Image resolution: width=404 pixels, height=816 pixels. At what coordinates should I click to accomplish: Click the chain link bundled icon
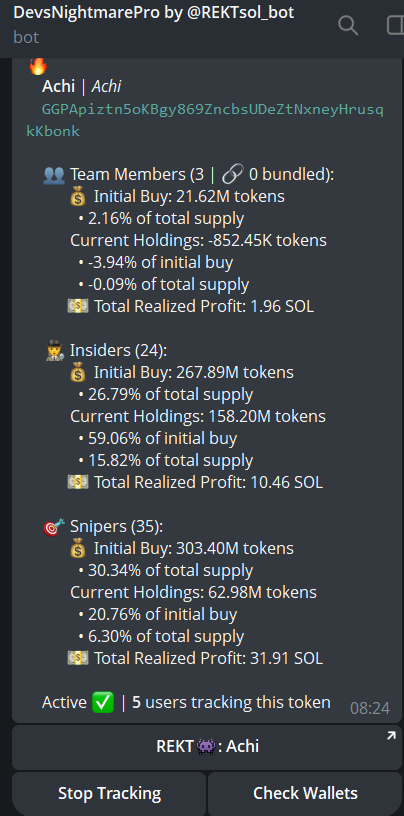click(230, 175)
